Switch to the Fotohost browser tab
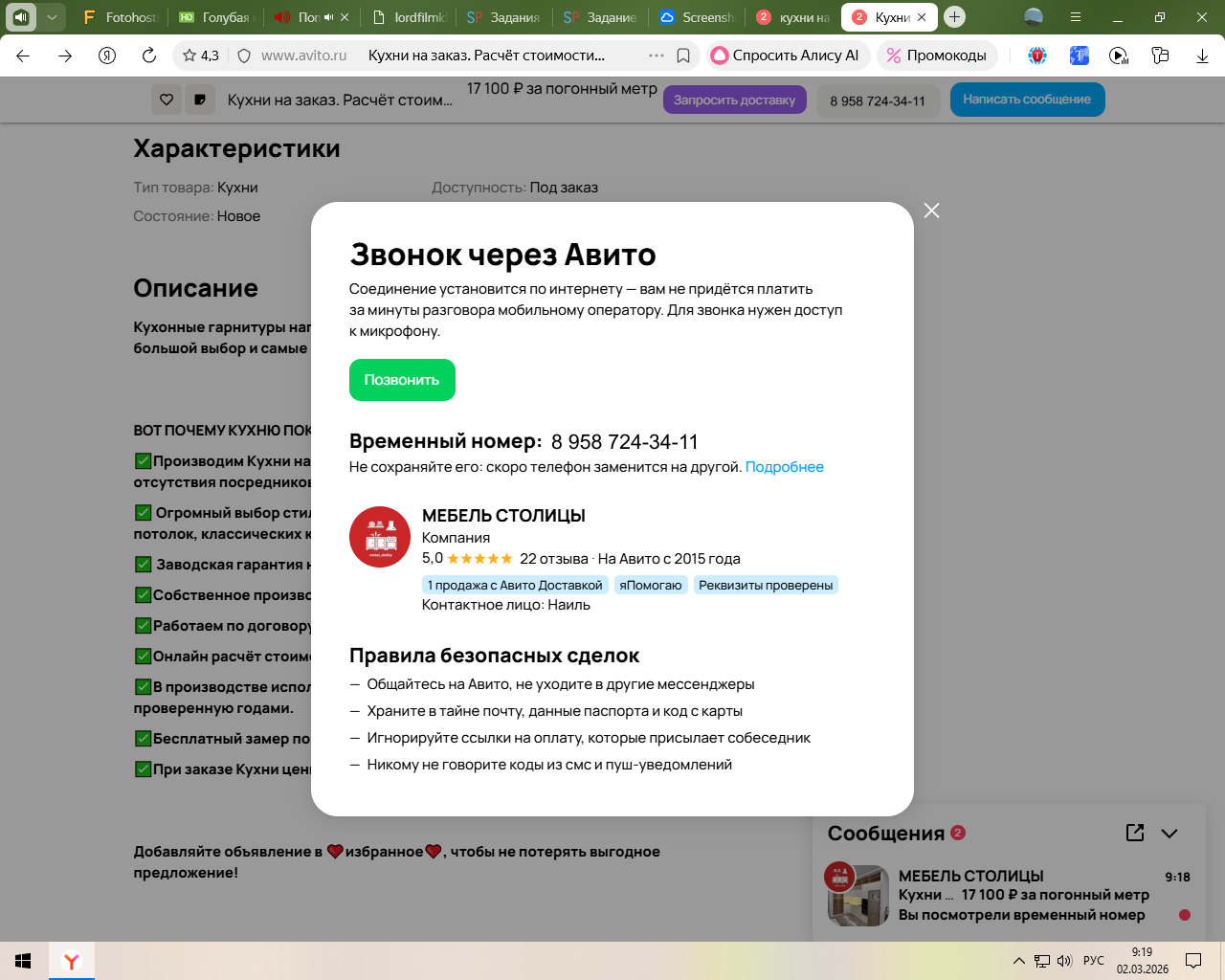The height and width of the screenshot is (980, 1225). click(120, 17)
